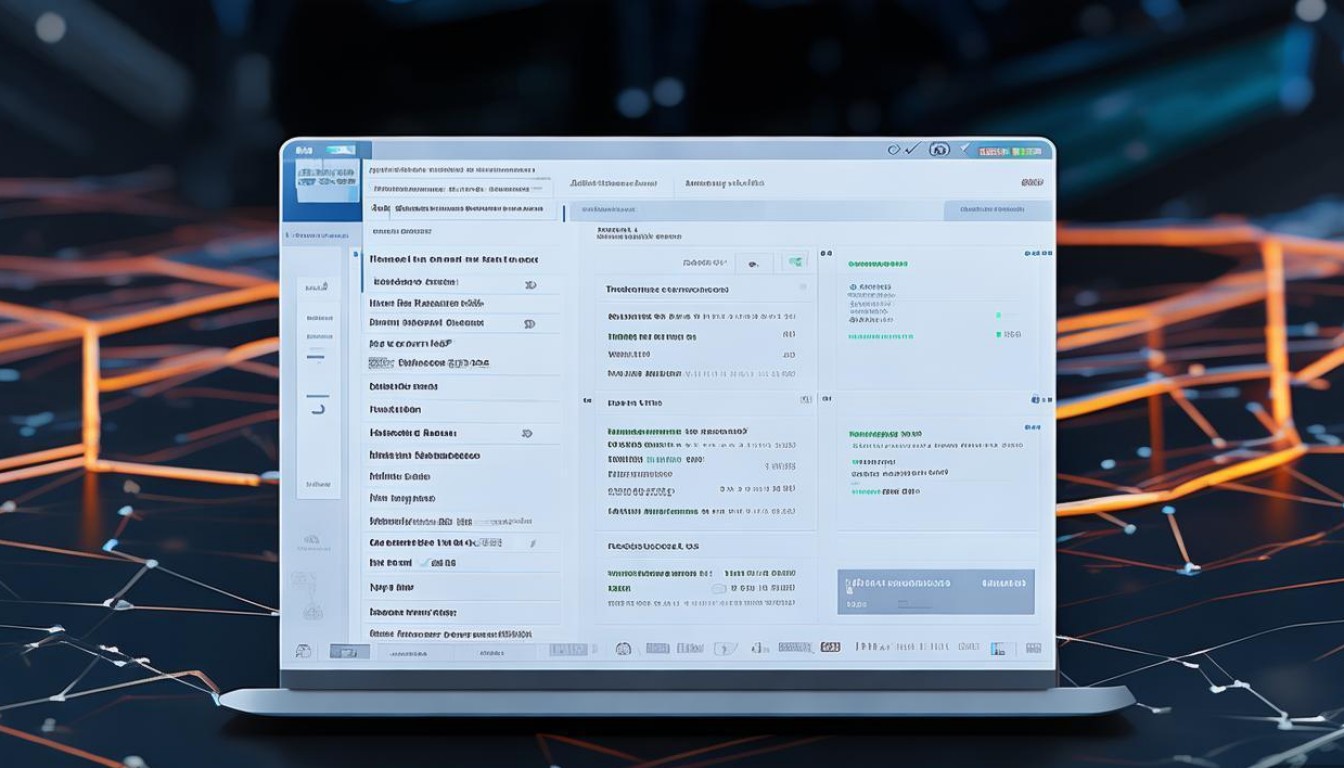The width and height of the screenshot is (1344, 768).
Task: Toggle the pill switch in the lowest center card
Action: pos(720,589)
